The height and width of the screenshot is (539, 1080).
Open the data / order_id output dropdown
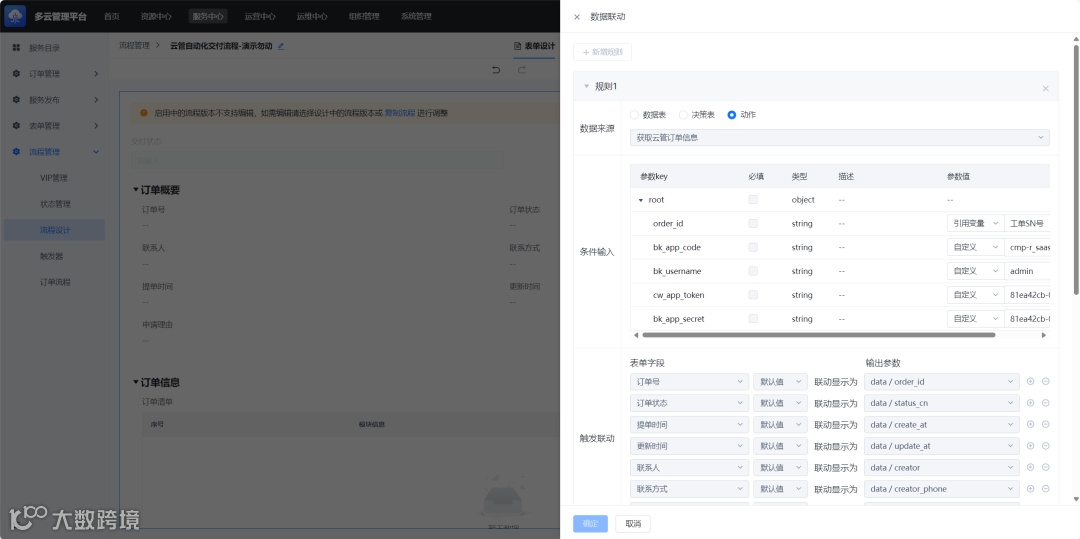click(942, 381)
